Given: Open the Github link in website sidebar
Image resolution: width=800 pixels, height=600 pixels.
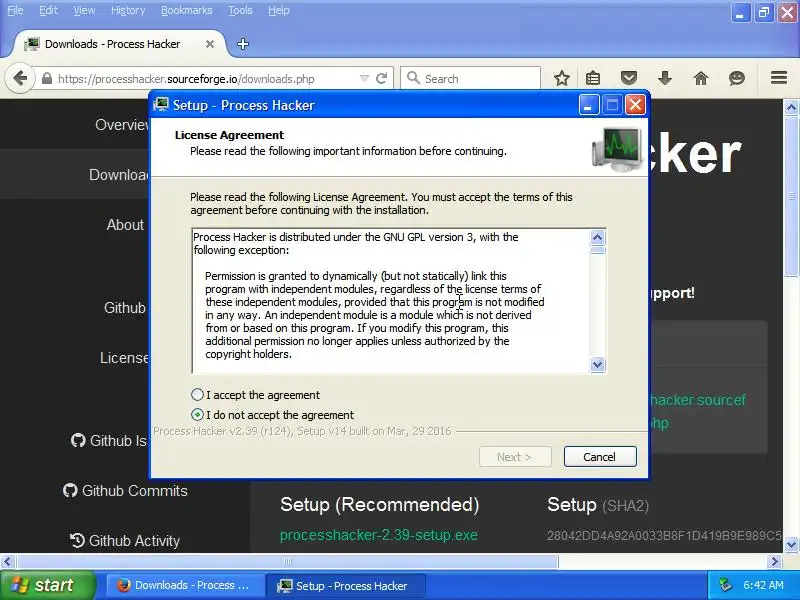Looking at the screenshot, I should 124,308.
